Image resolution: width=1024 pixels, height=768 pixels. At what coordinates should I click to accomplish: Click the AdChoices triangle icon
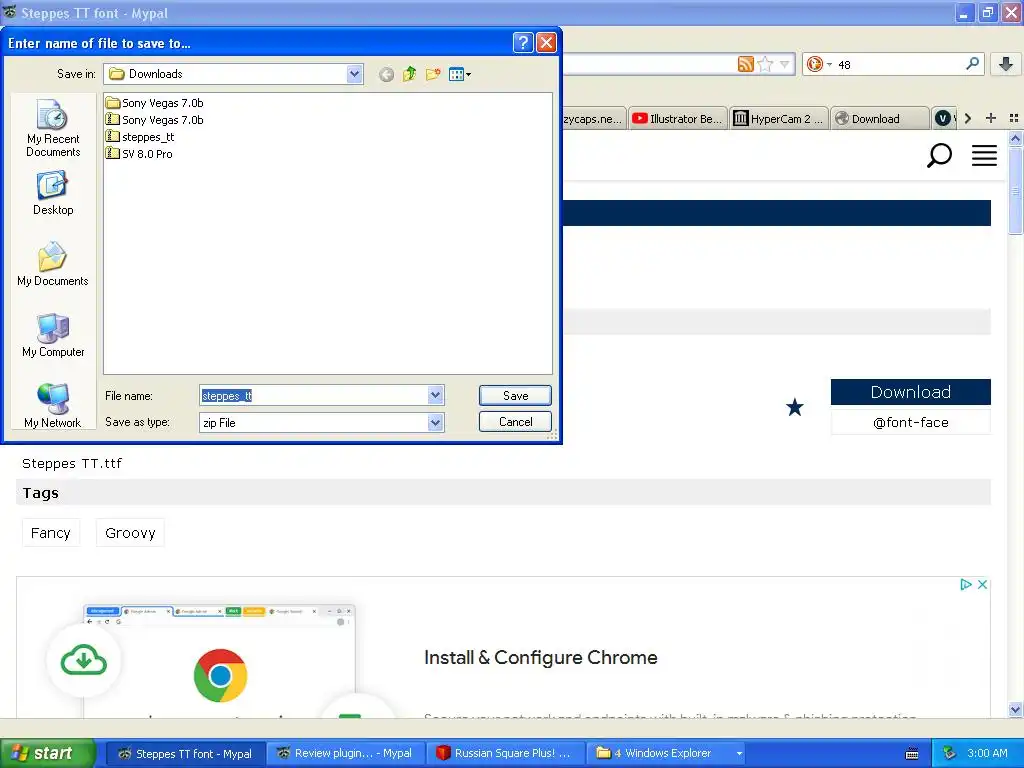click(966, 584)
